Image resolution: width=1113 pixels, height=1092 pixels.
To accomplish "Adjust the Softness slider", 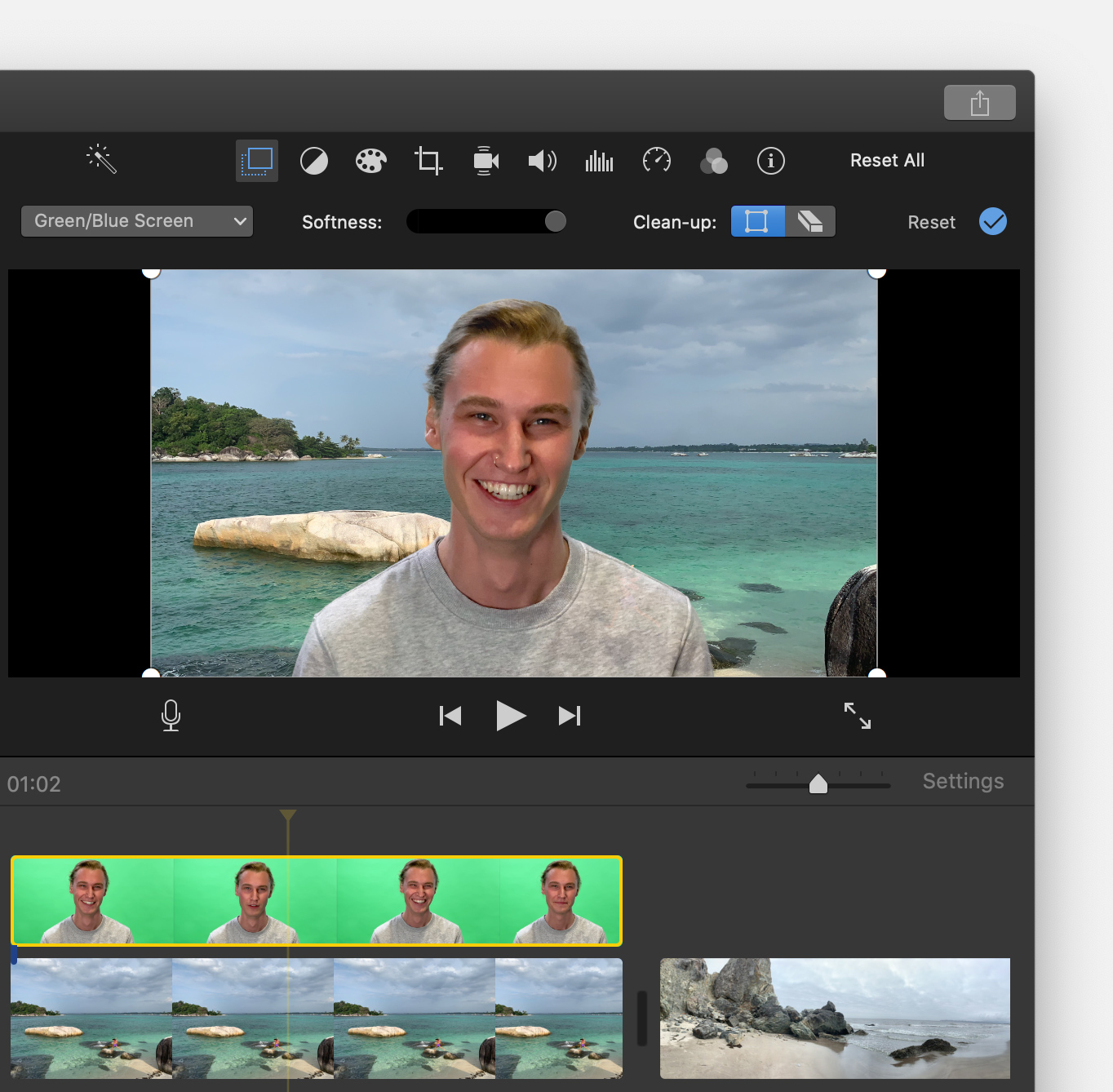I will [x=555, y=221].
